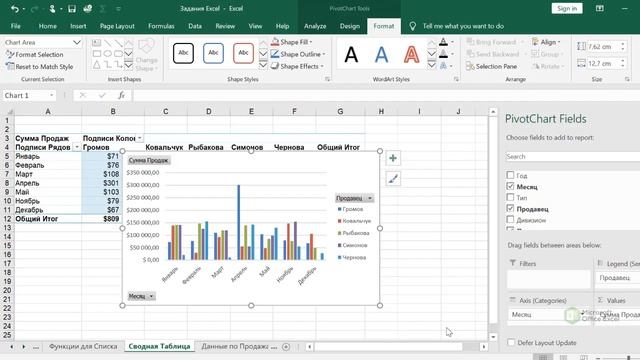This screenshot has width=640, height=360.
Task: Click the Save disk icon
Action: coord(72,9)
